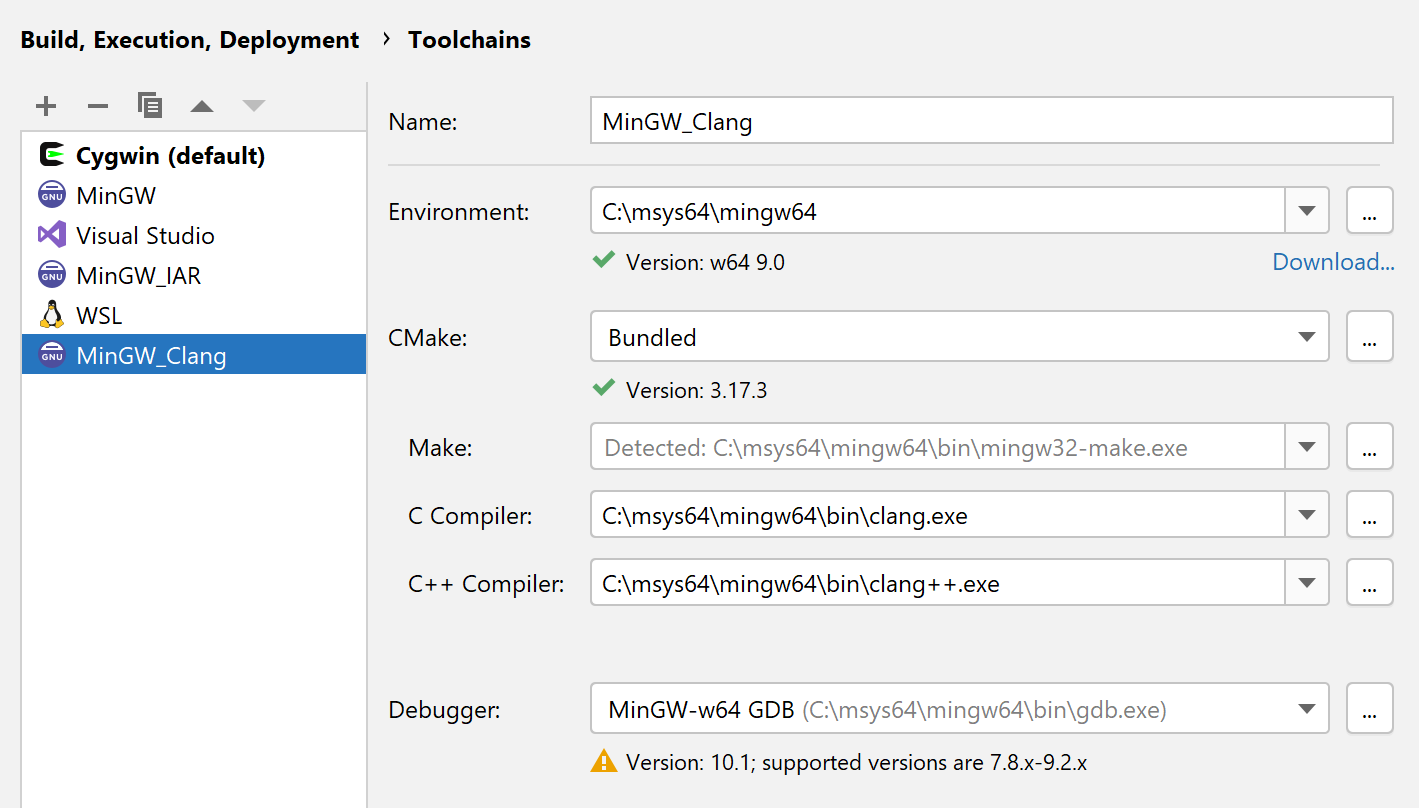Expand the Make dropdown arrow
Viewport: 1419px width, 808px height.
click(x=1306, y=447)
